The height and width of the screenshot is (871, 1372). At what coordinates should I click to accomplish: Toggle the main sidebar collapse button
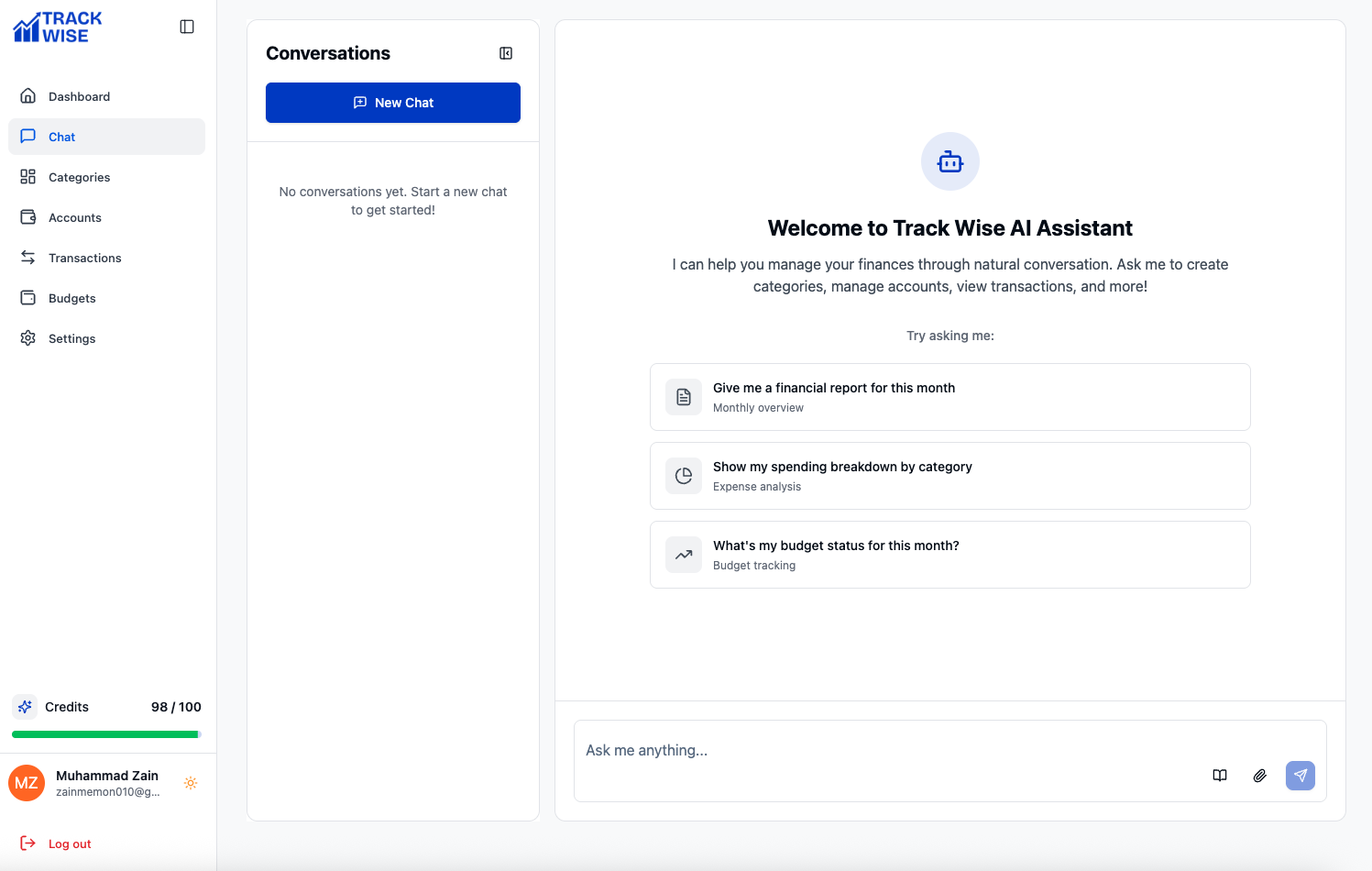point(187,27)
